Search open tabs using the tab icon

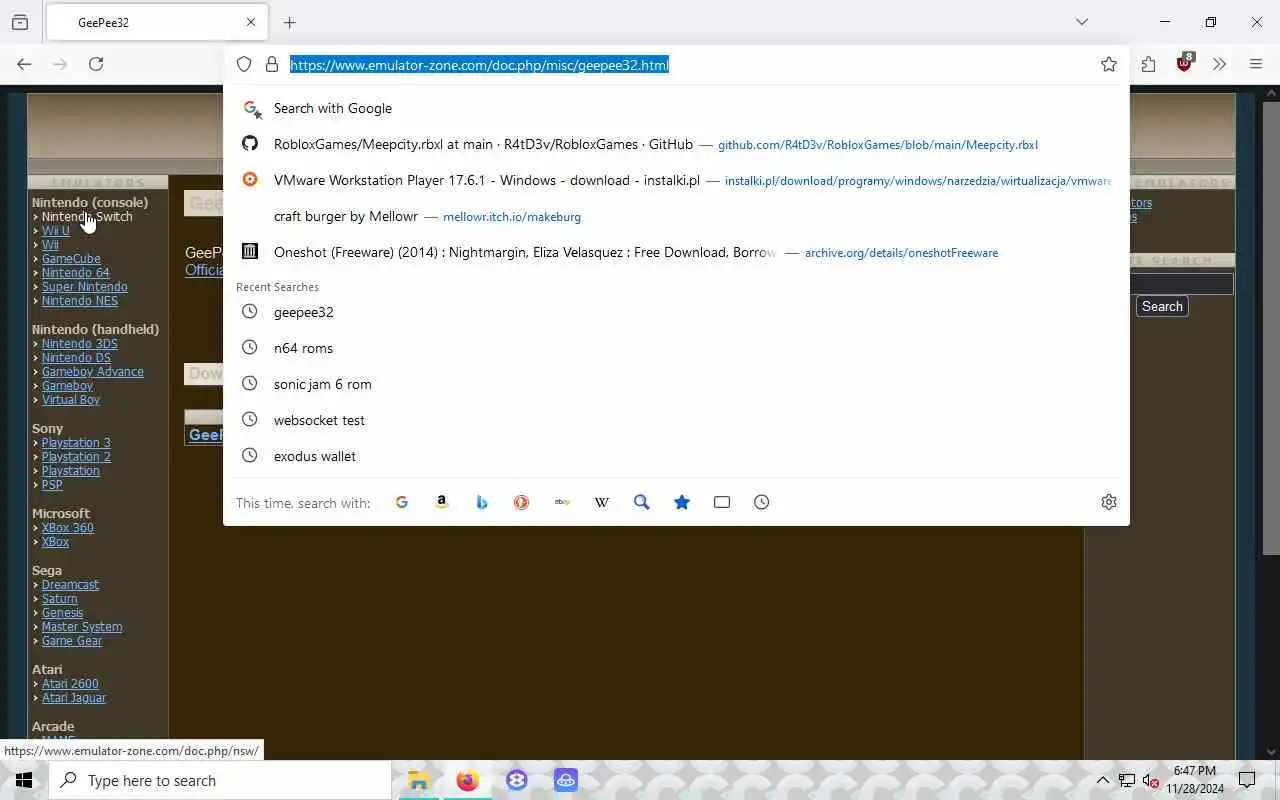[722, 502]
